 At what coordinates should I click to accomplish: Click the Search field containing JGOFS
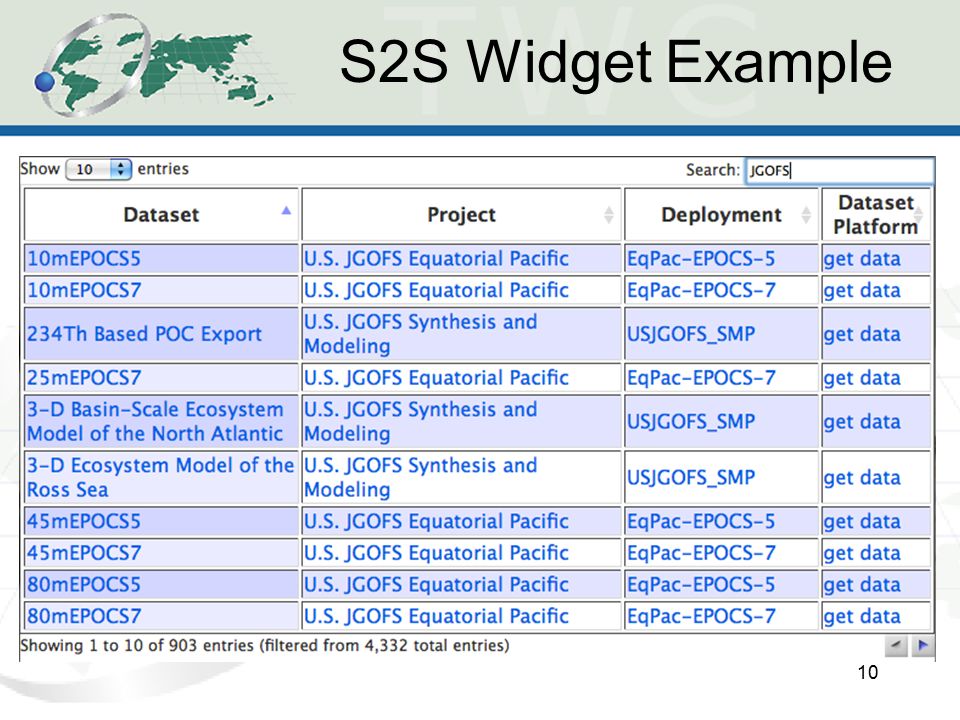839,170
